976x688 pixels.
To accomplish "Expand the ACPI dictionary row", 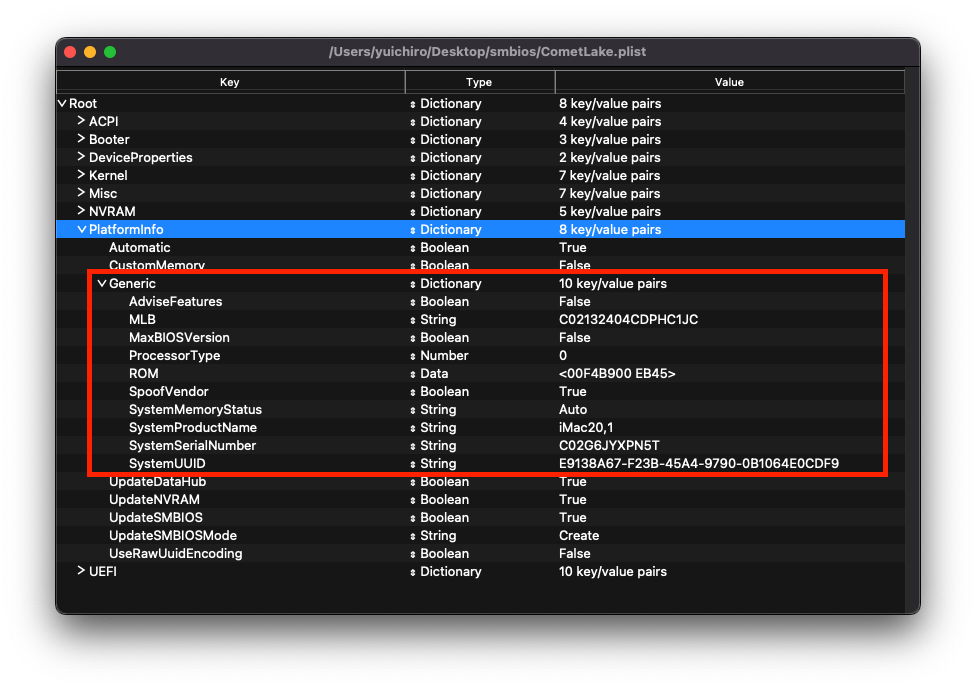I will coord(81,121).
